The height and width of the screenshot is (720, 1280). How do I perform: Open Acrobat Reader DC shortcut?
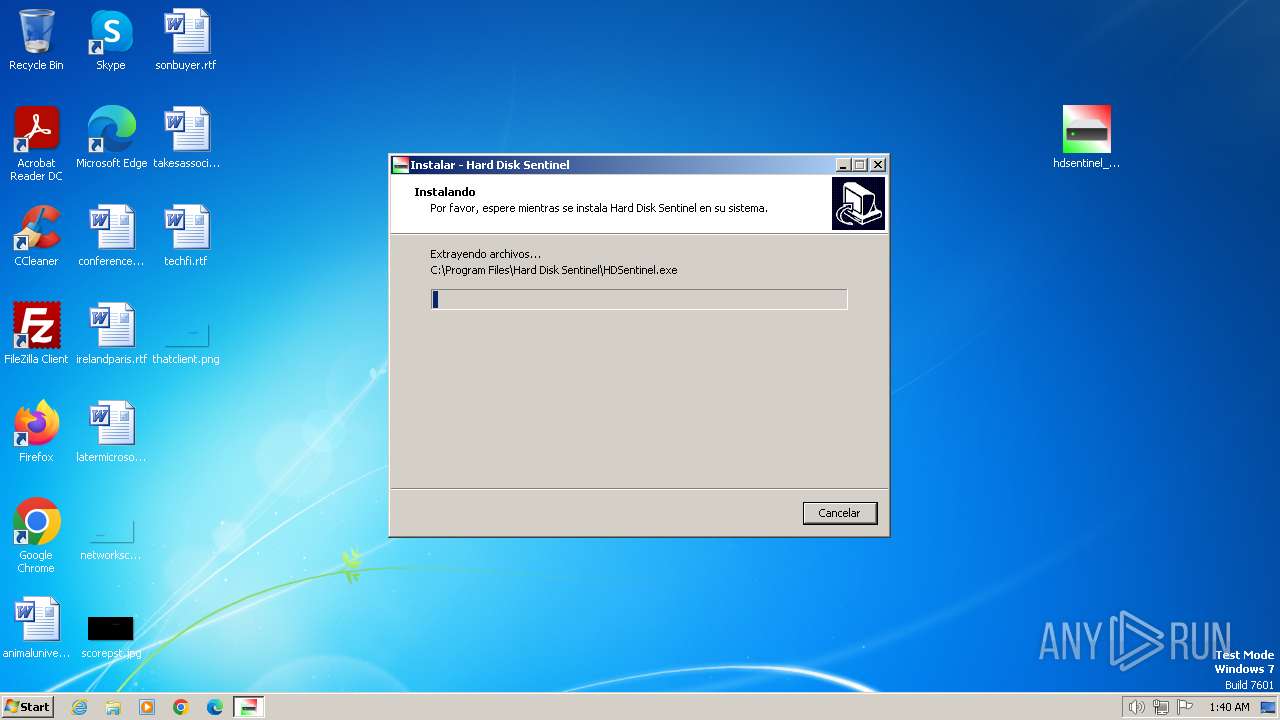(36, 144)
